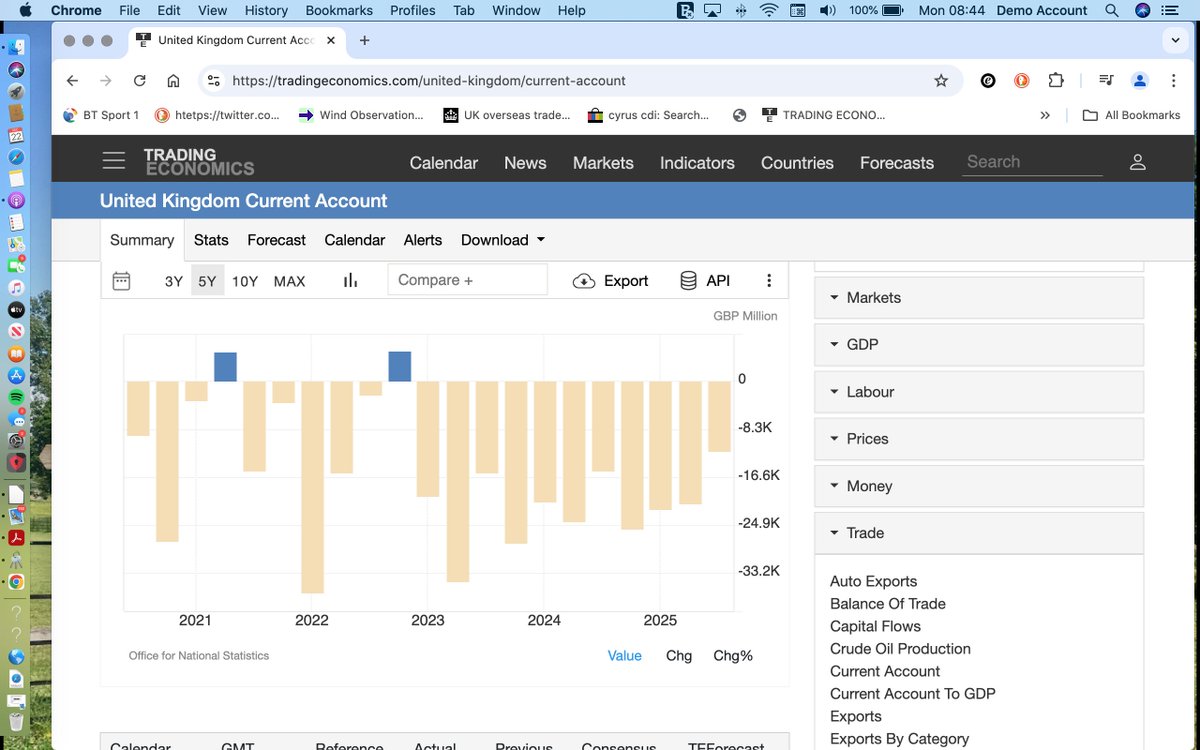Open the Capital Flows link
1200x750 pixels.
(875, 626)
